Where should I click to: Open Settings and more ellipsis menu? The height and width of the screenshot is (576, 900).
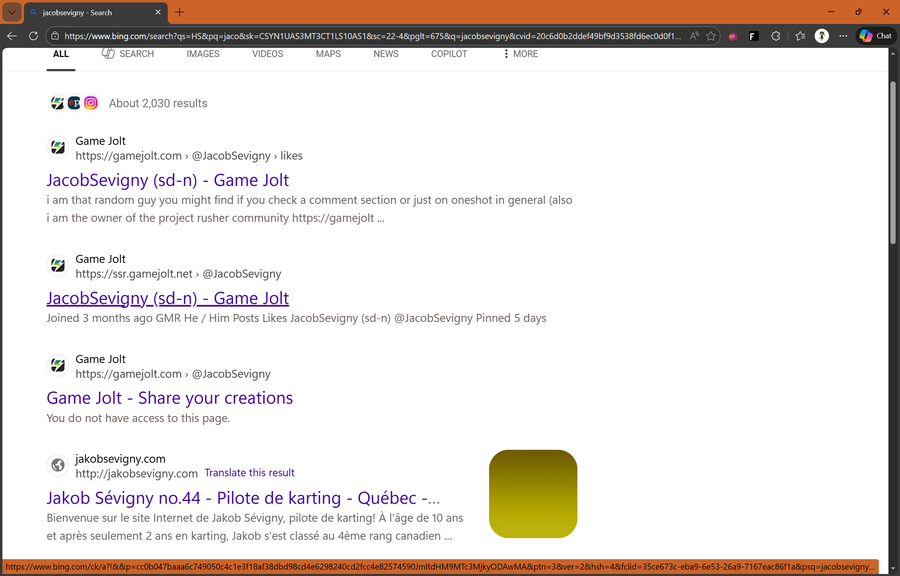pos(843,36)
